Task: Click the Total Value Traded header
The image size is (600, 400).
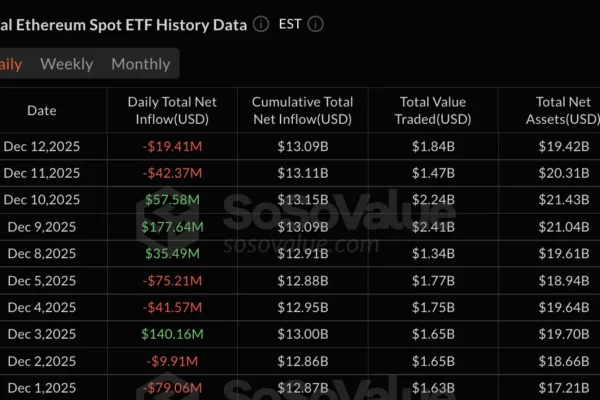Action: [x=433, y=111]
